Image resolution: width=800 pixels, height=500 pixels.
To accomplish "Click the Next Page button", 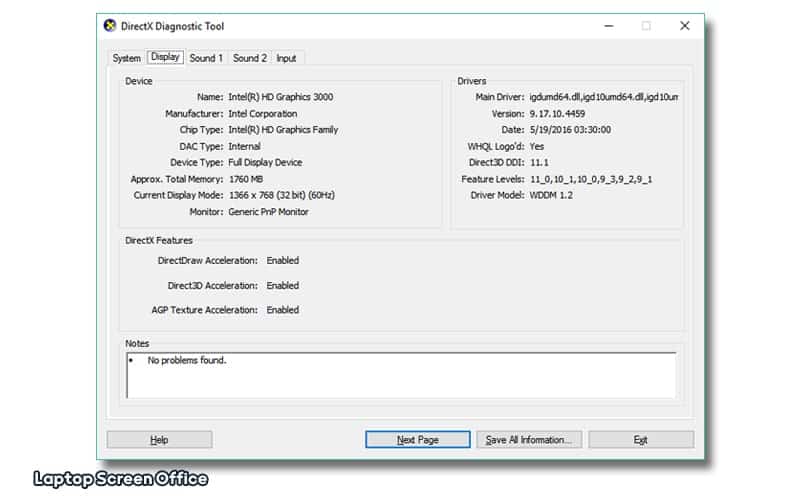I will pyautogui.click(x=417, y=439).
